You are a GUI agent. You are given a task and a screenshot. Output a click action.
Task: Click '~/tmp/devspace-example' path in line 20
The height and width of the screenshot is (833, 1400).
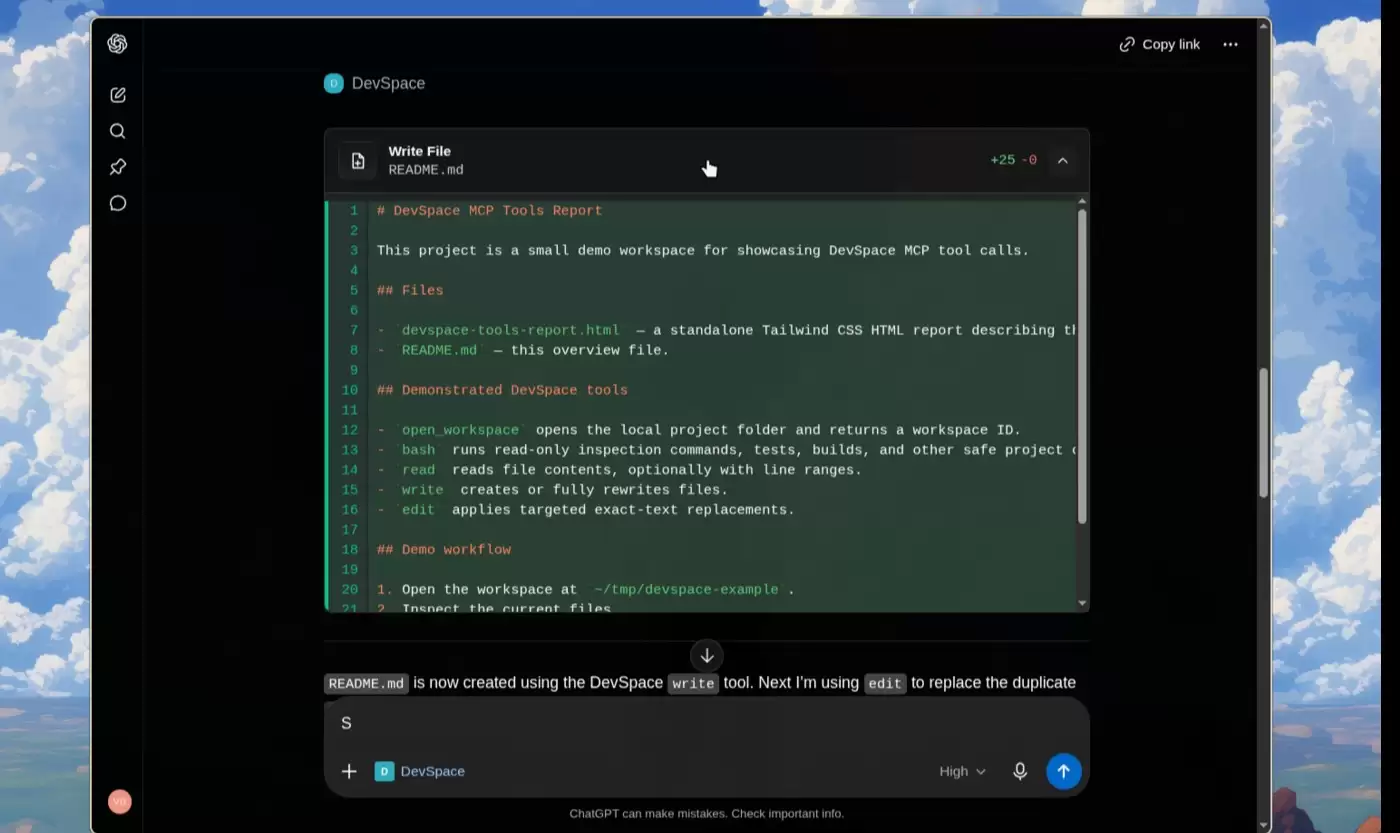686,590
